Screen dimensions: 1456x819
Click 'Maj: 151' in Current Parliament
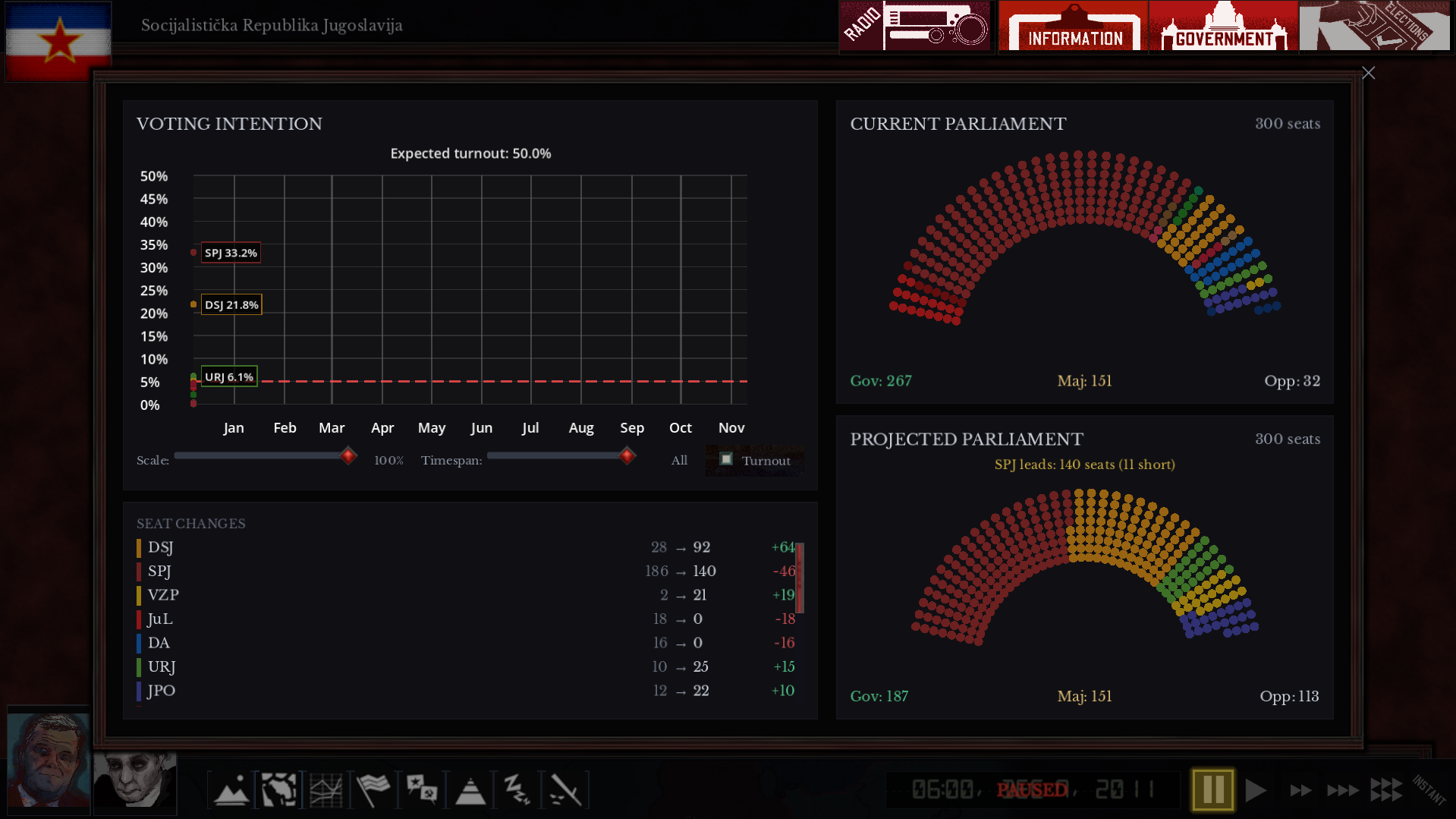(x=1085, y=381)
